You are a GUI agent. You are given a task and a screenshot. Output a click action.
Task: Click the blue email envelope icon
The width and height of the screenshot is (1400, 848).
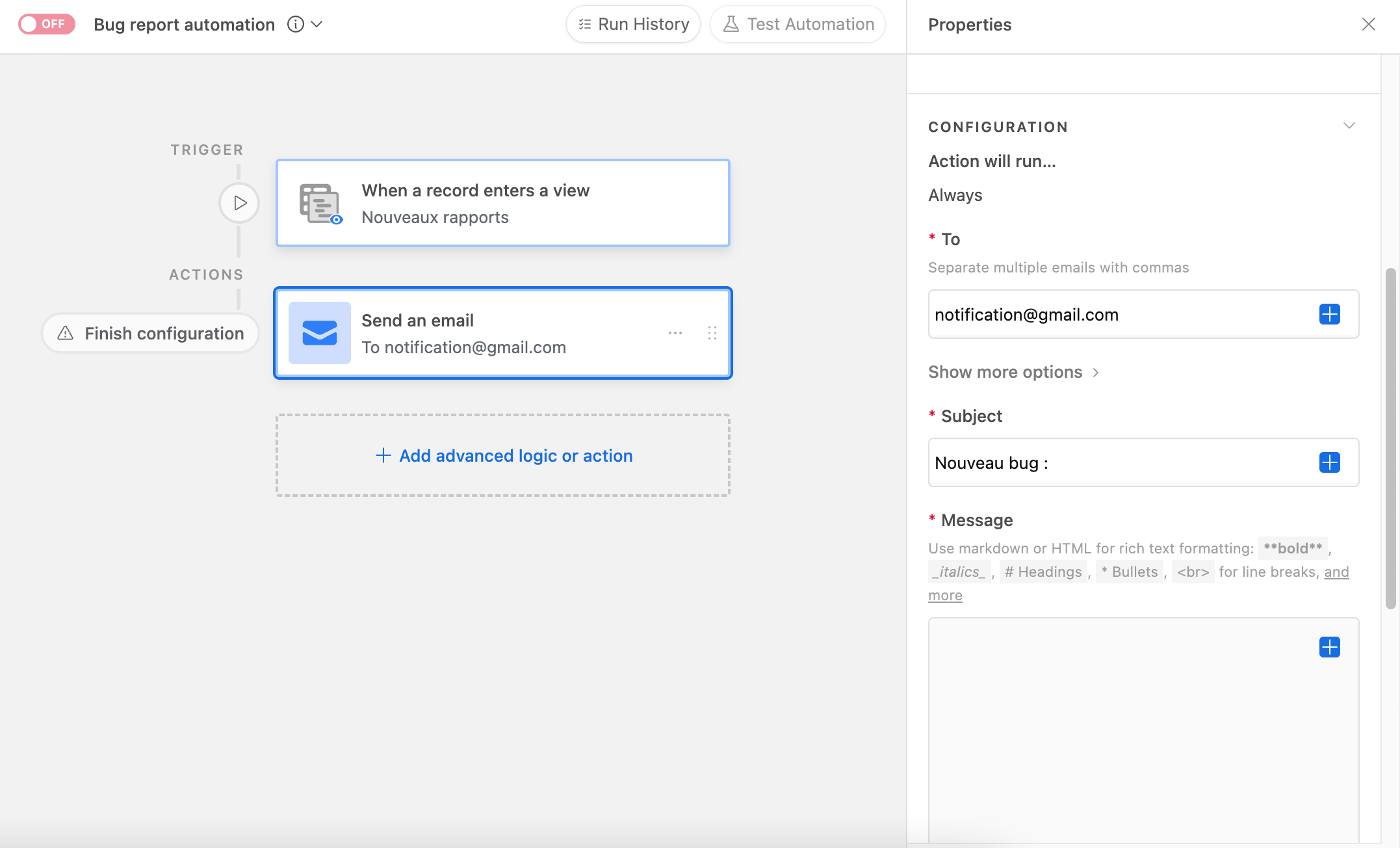[319, 333]
